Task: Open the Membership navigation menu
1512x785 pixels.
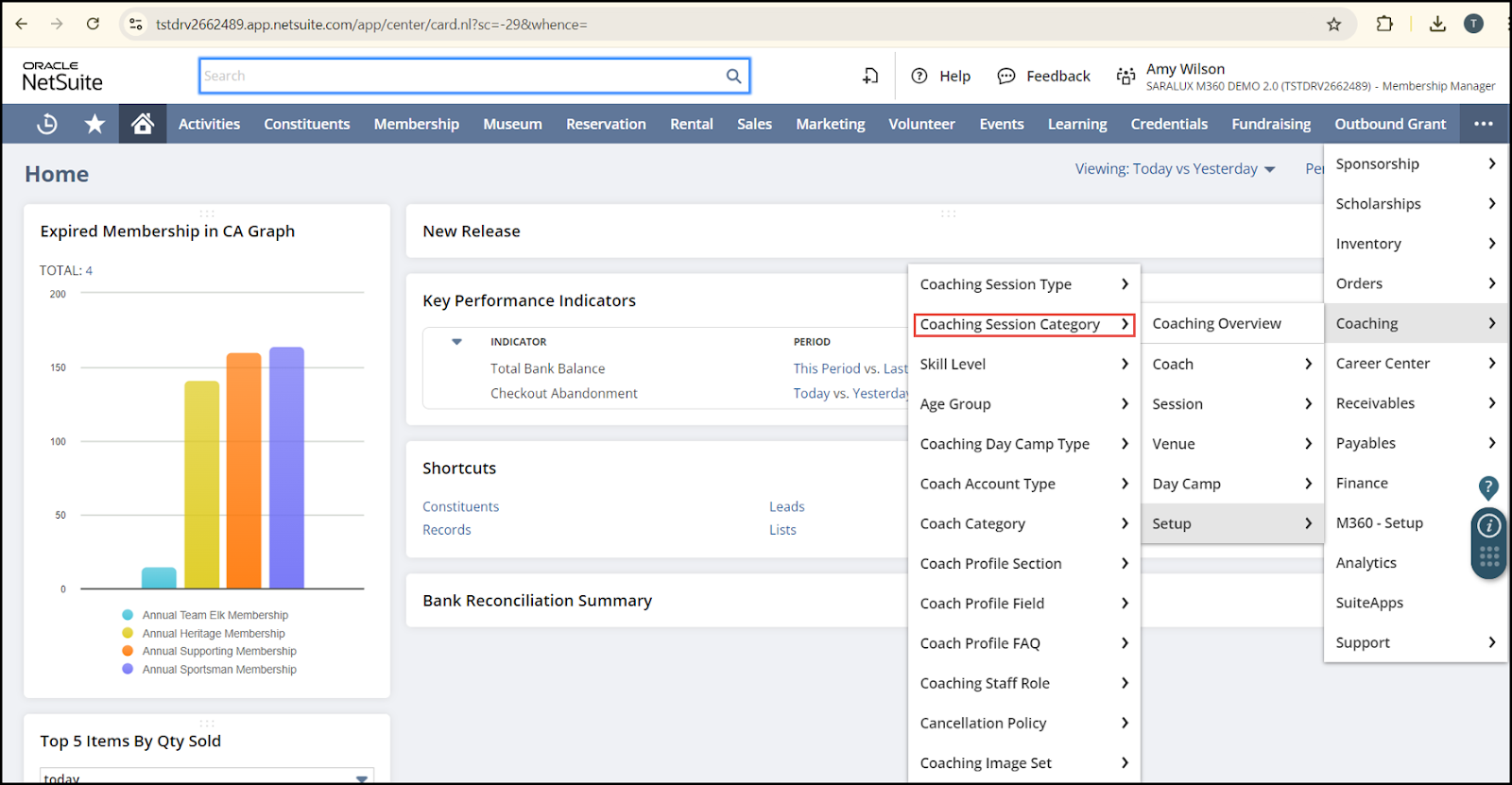Action: 416,124
